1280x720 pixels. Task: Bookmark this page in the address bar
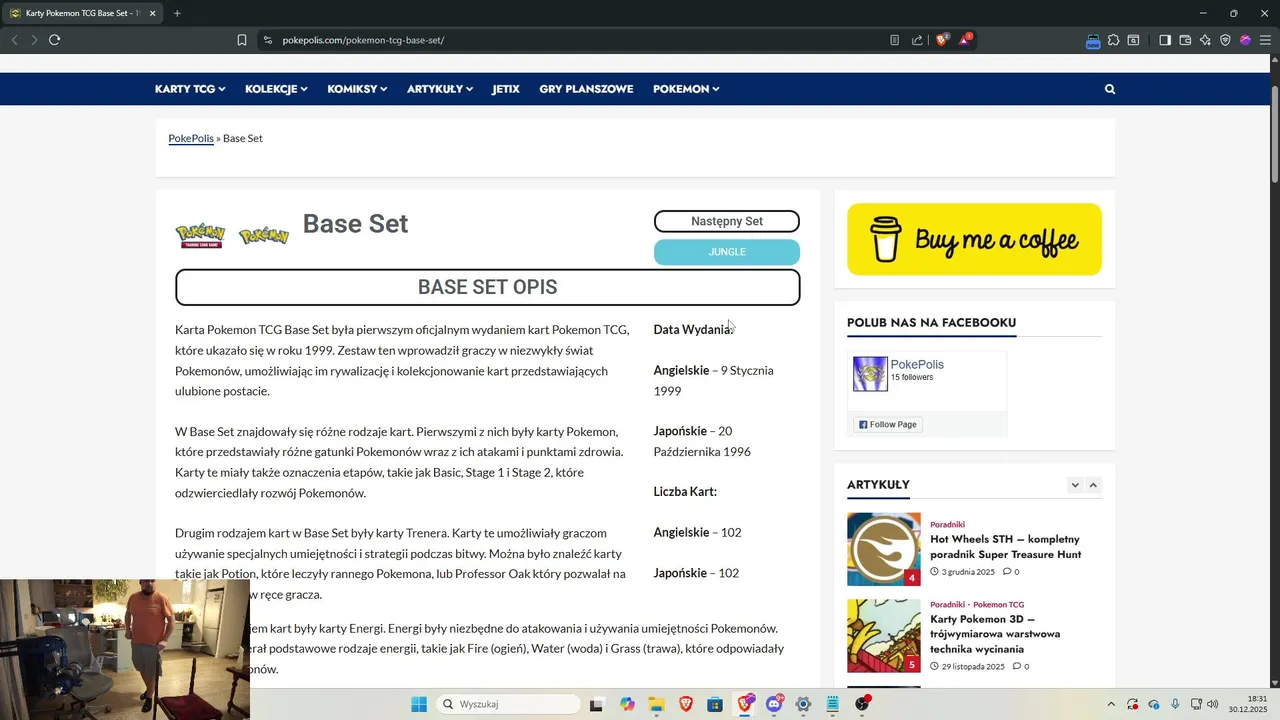242,40
